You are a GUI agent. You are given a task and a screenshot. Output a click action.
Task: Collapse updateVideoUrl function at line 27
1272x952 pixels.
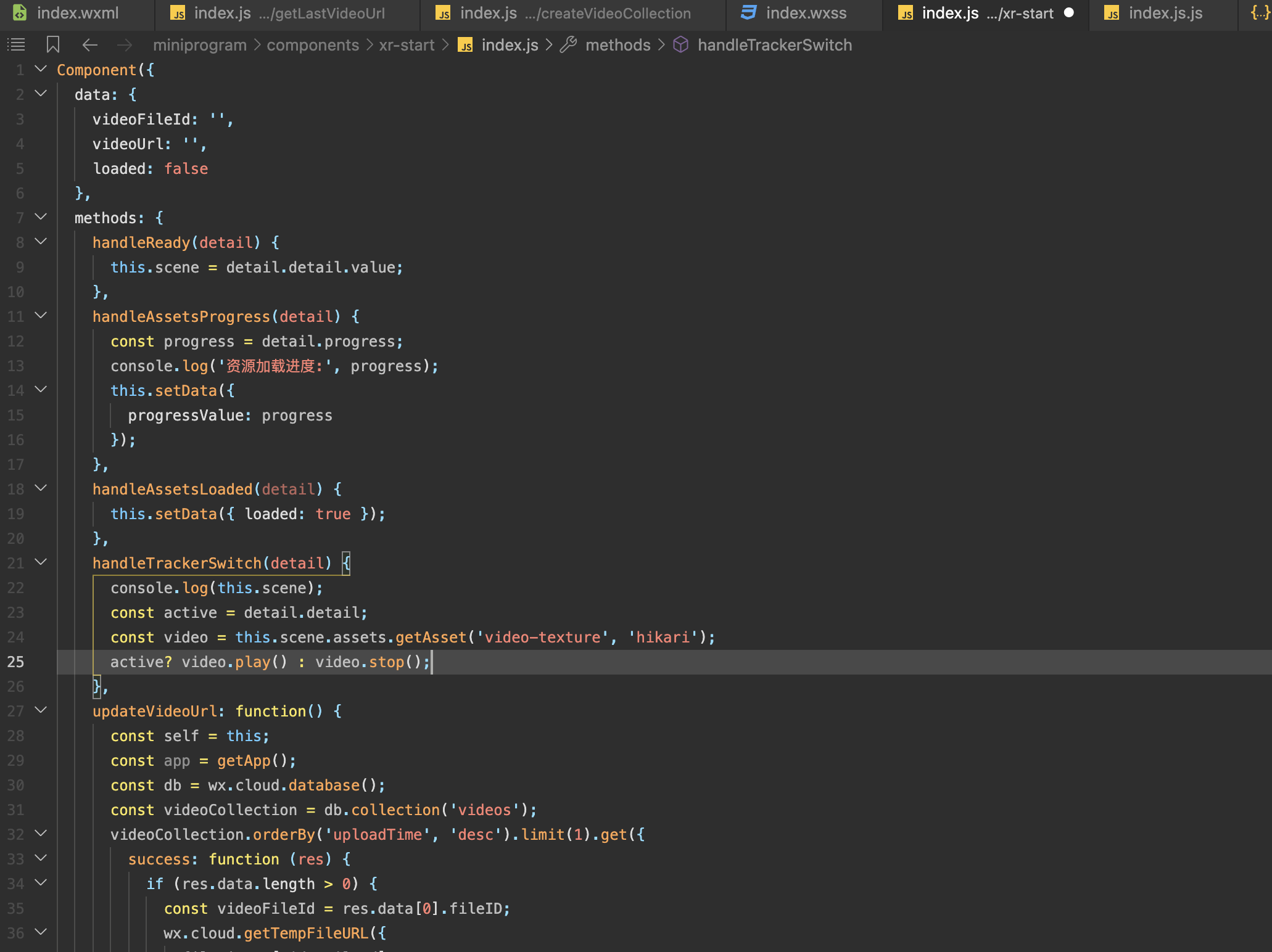pyautogui.click(x=41, y=710)
